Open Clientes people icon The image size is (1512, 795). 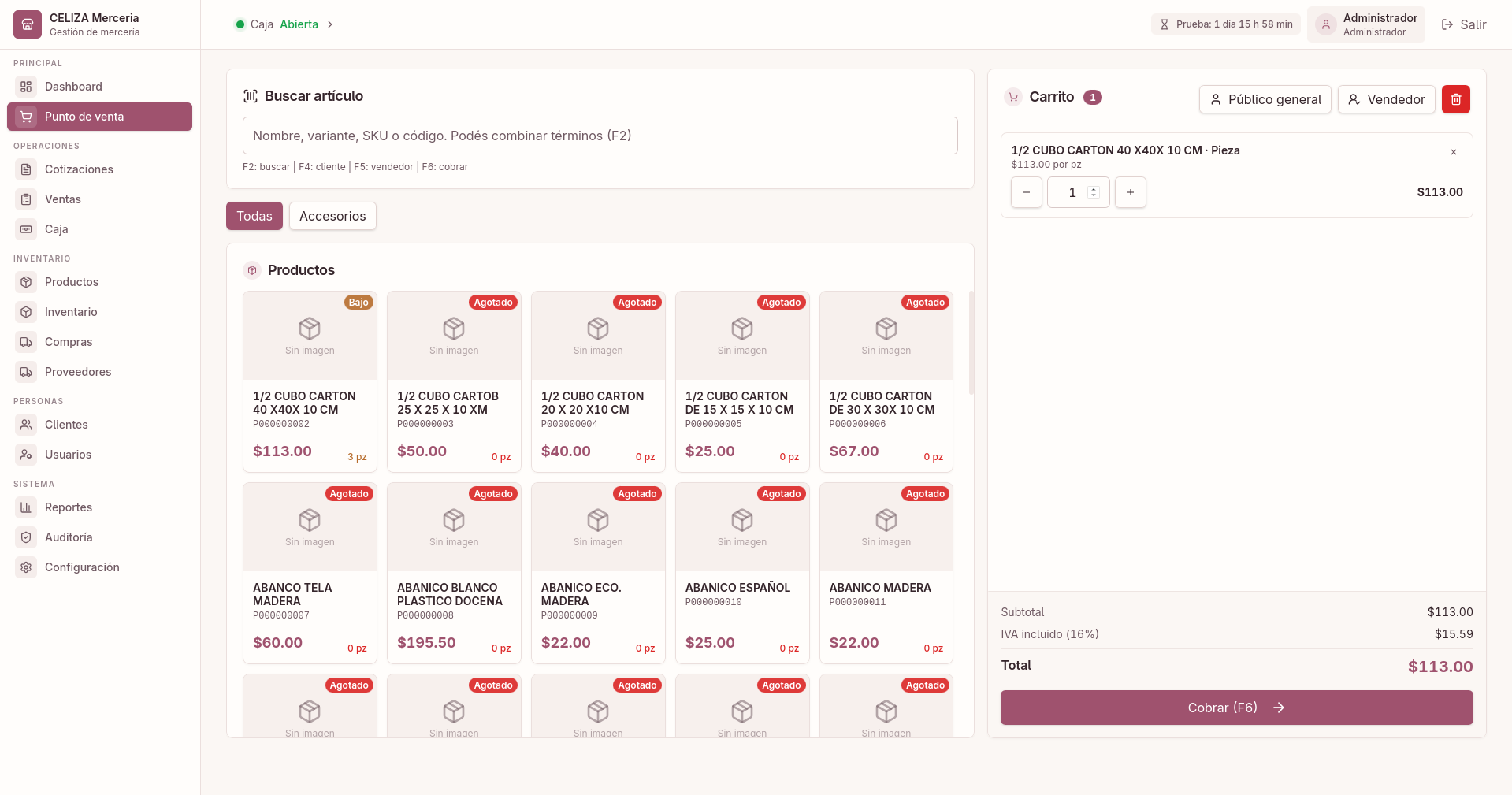[x=26, y=425]
